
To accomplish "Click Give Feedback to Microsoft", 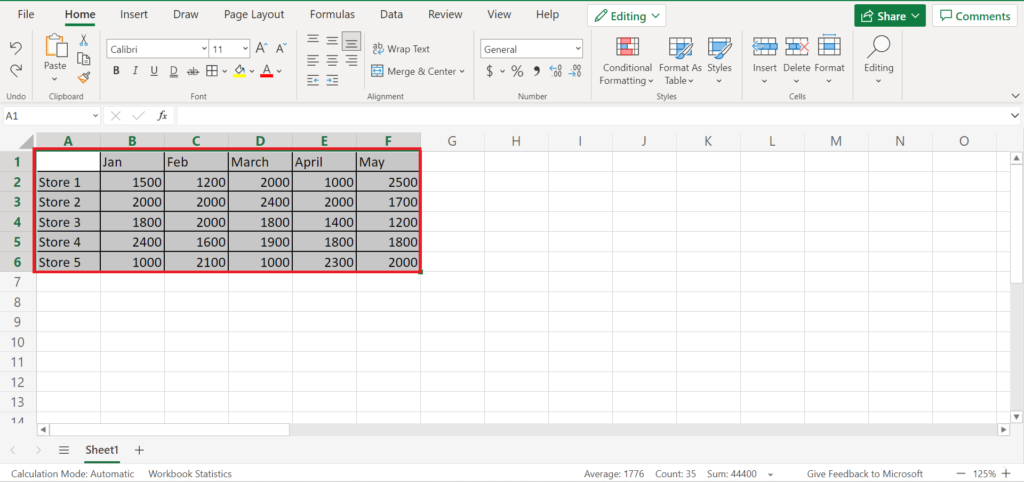I will (865, 474).
